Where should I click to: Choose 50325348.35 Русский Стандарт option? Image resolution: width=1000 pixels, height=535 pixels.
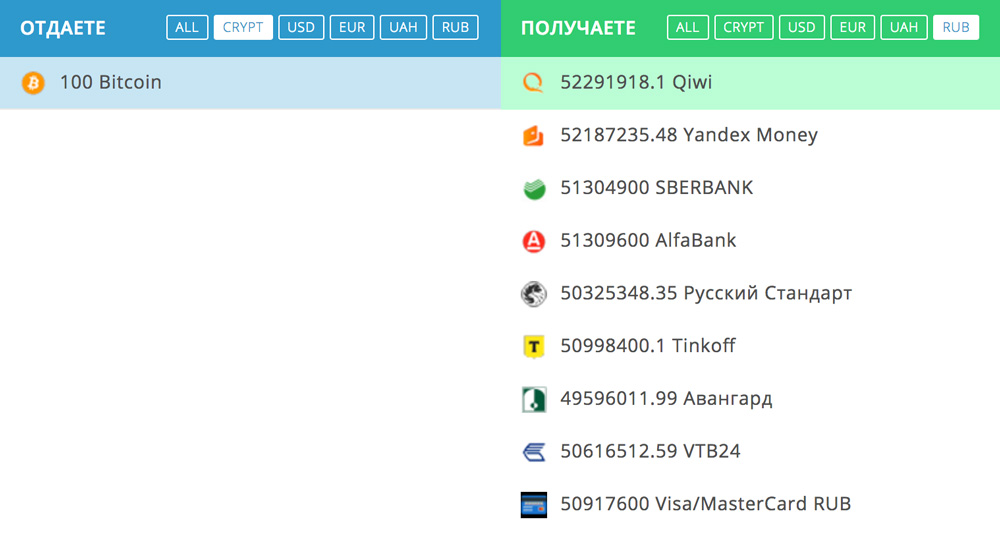tap(750, 293)
